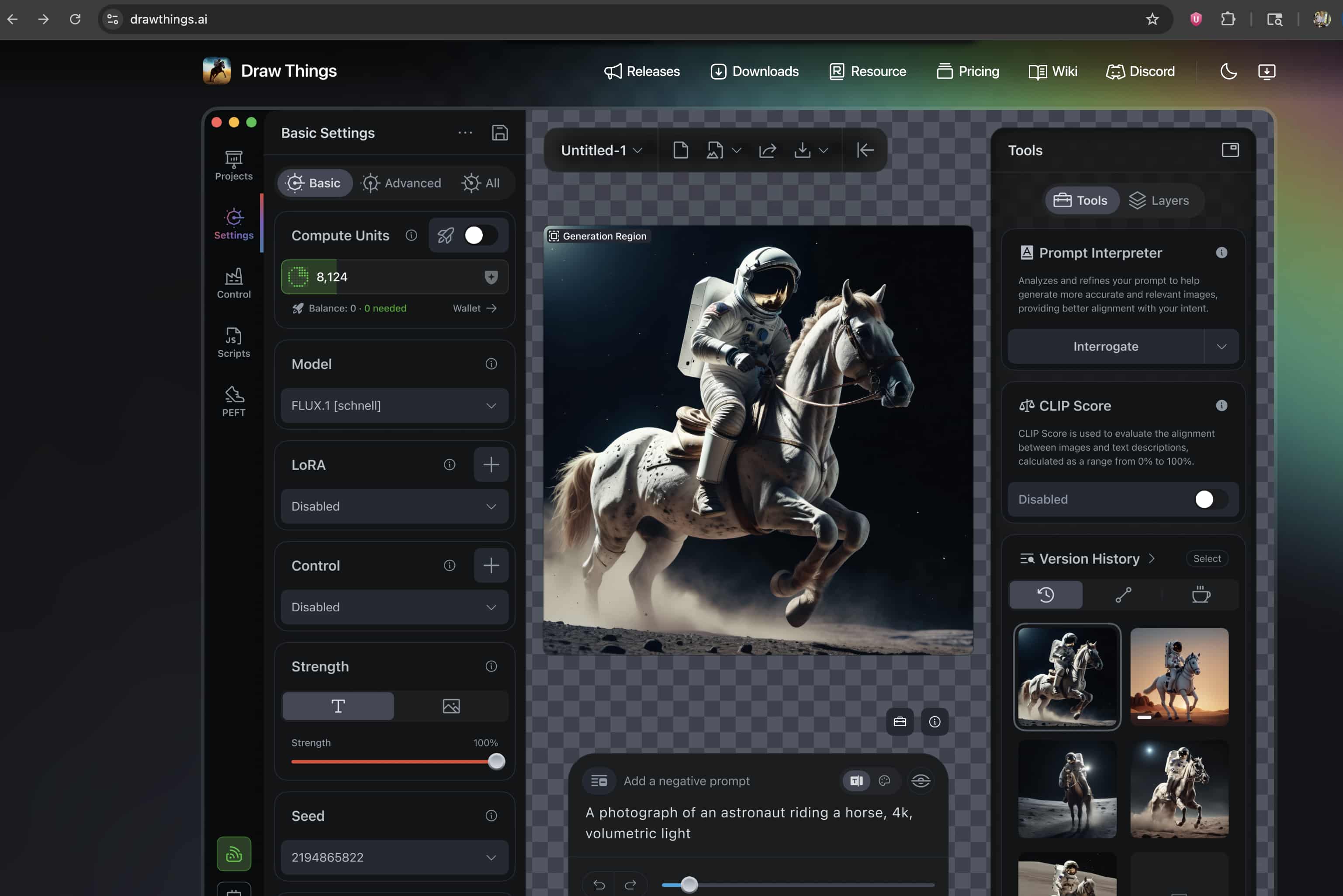Screen dimensions: 1343x896
Task: Open the Control Disabled dropdown
Action: pyautogui.click(x=395, y=607)
